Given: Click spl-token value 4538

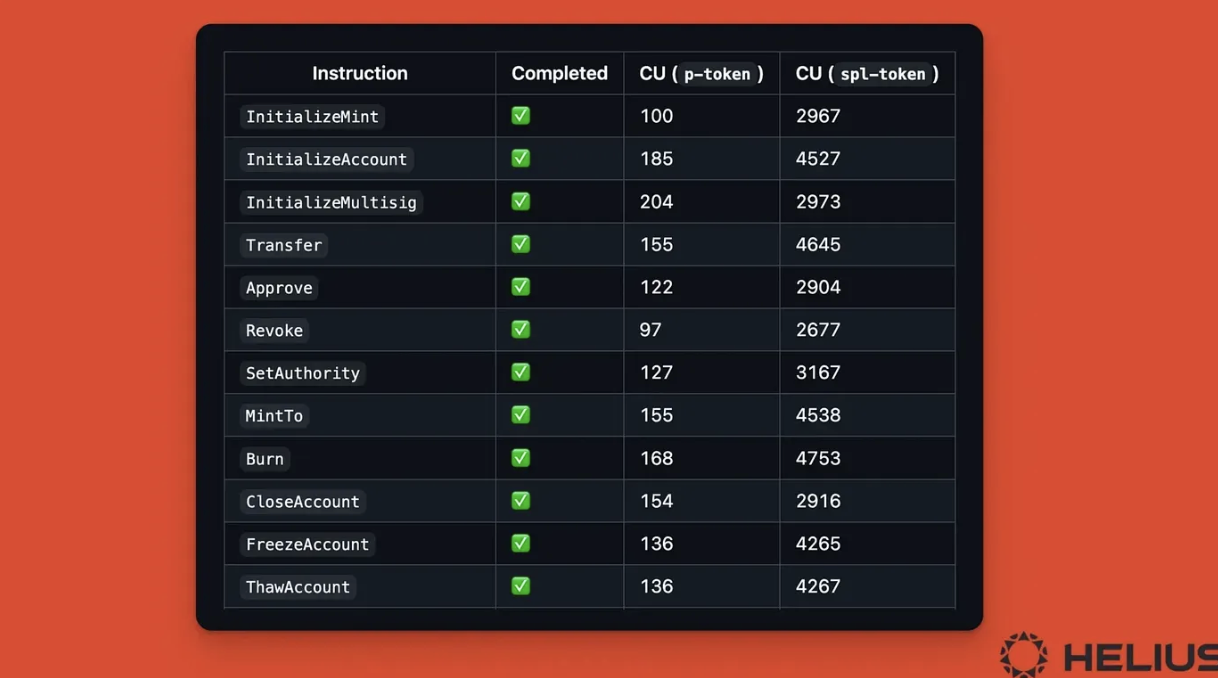Looking at the screenshot, I should 818,415.
